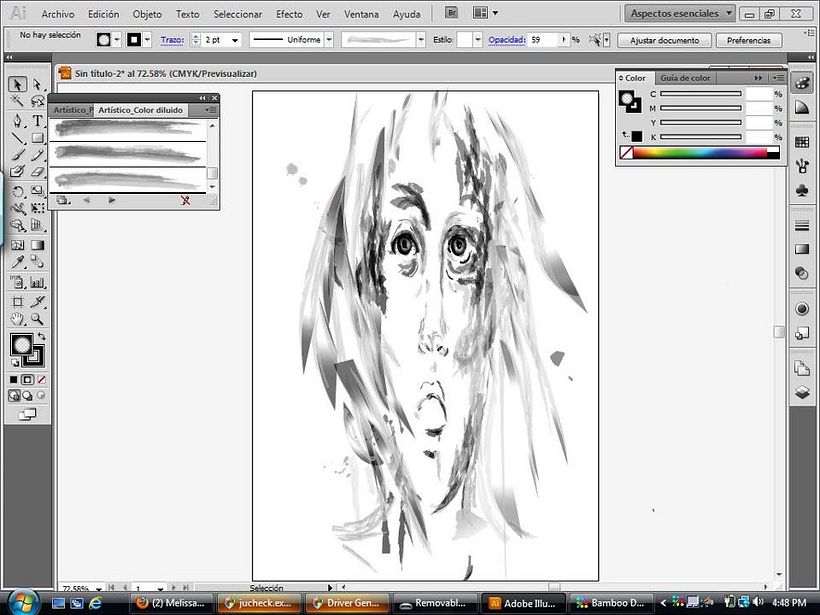Select the Type tool
This screenshot has height=615, width=820.
point(37,120)
